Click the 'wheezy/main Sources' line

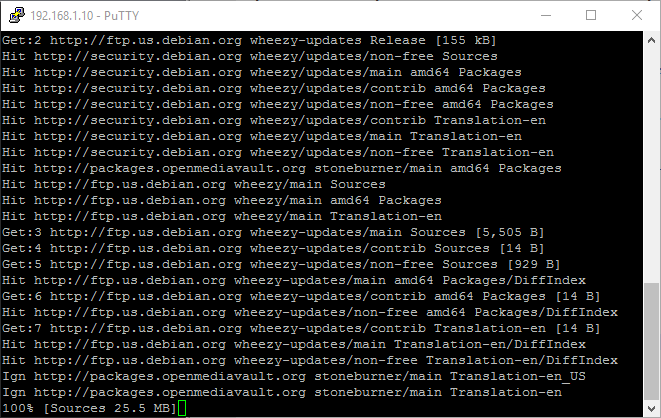point(193,185)
